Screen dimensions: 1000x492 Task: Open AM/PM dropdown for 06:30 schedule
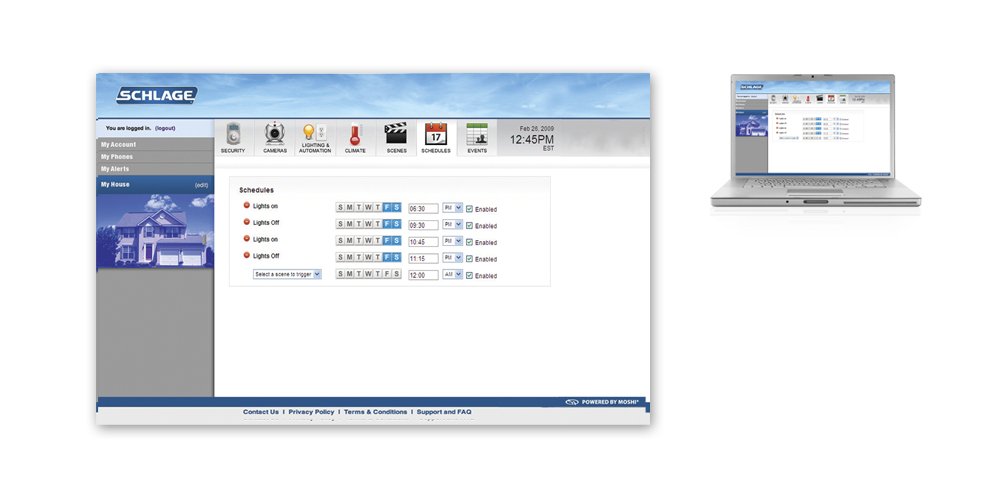452,208
